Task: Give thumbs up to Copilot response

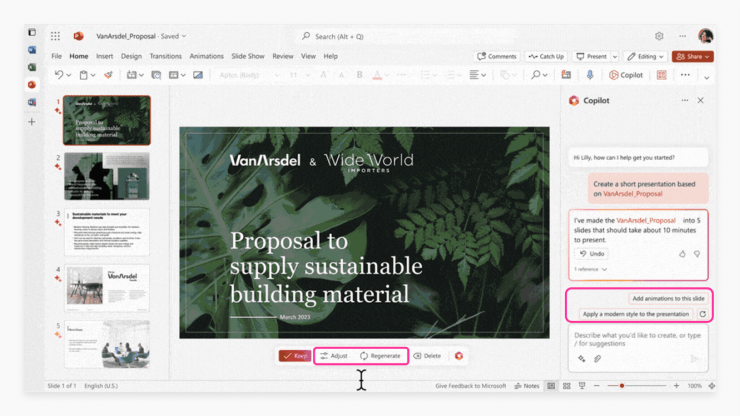Action: [x=682, y=254]
